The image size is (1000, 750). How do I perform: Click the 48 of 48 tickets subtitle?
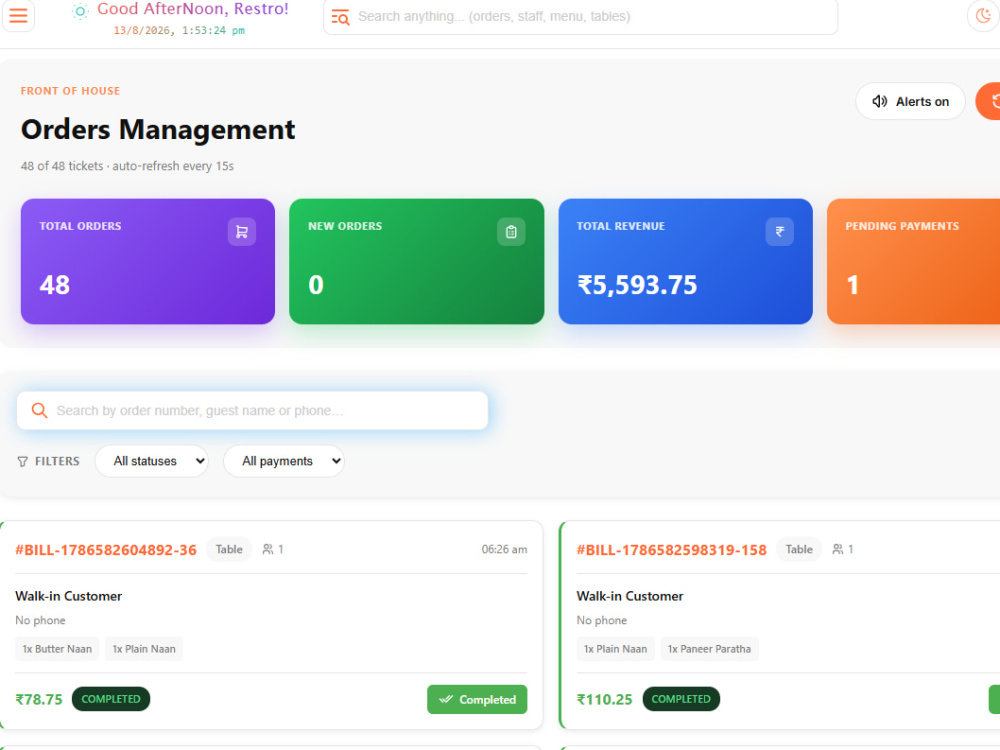(128, 166)
